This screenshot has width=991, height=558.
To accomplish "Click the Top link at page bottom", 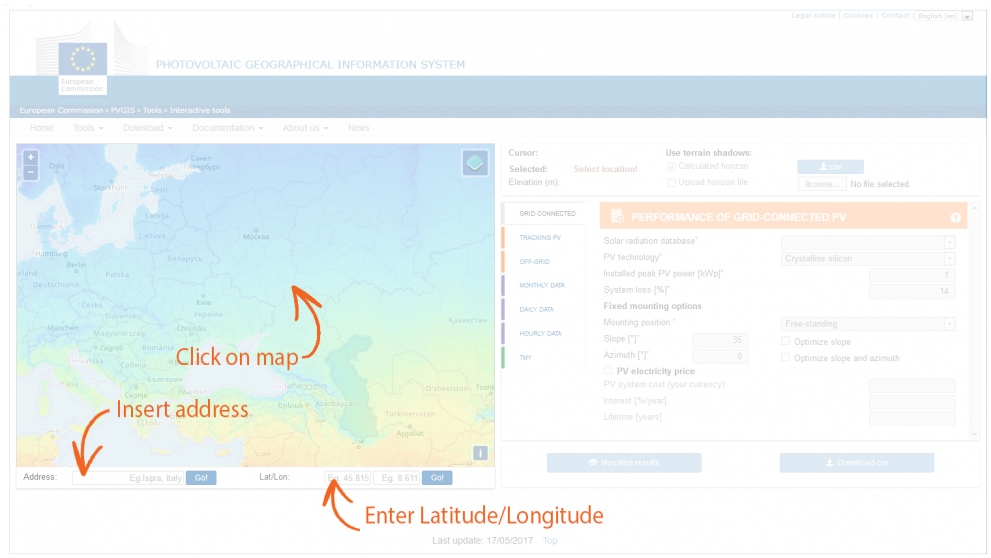I will click(550, 540).
